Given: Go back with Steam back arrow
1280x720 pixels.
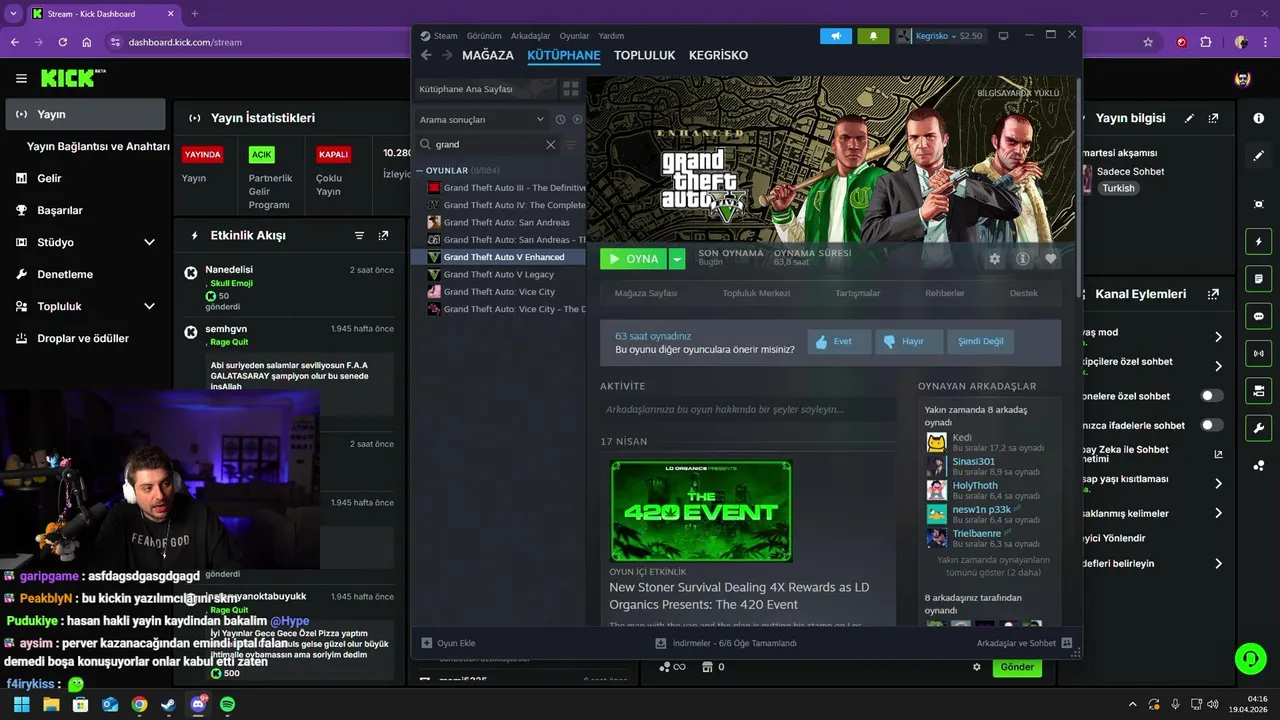Looking at the screenshot, I should [426, 55].
